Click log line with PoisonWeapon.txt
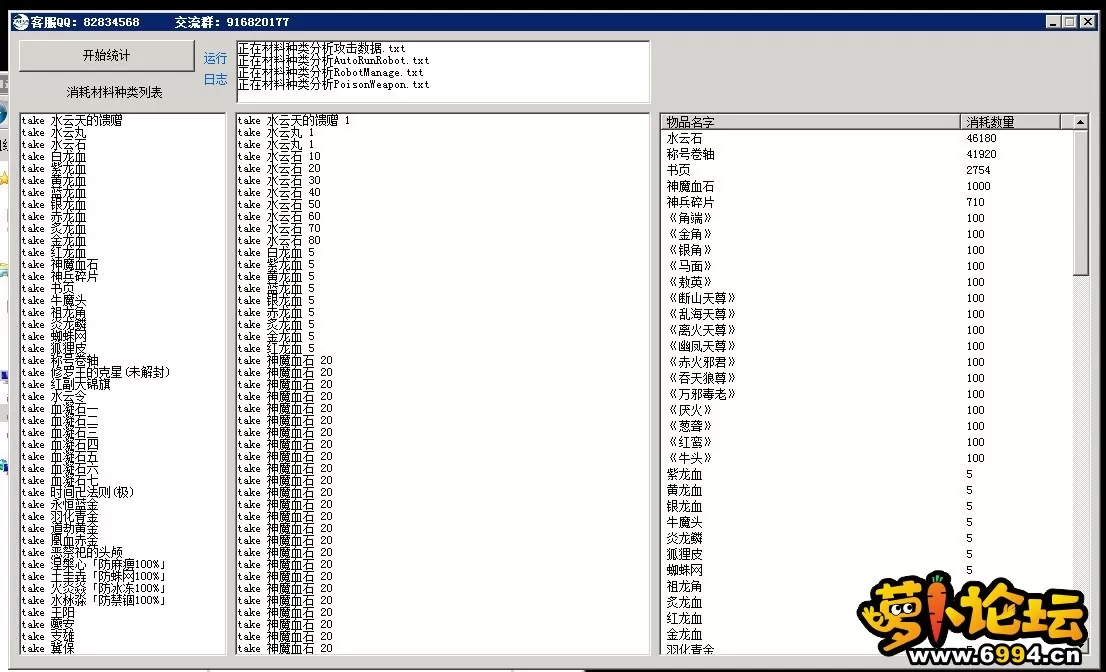The height and width of the screenshot is (672, 1106). click(x=333, y=85)
